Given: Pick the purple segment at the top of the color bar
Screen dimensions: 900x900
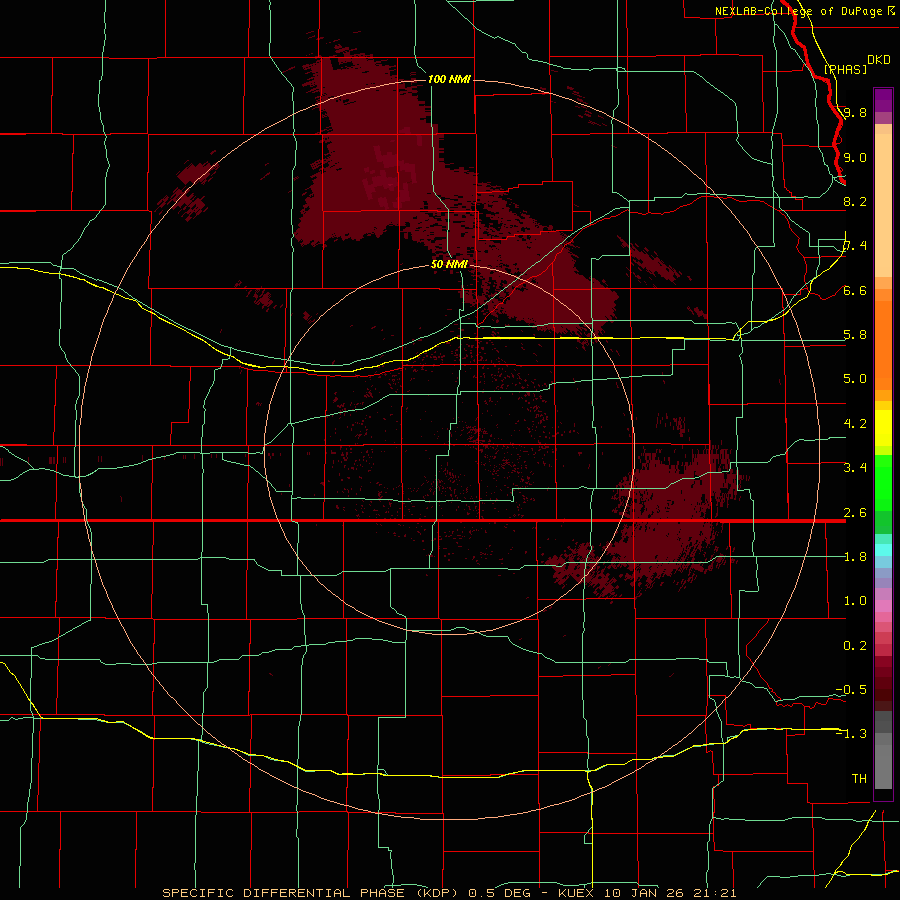Looking at the screenshot, I should point(883,100).
